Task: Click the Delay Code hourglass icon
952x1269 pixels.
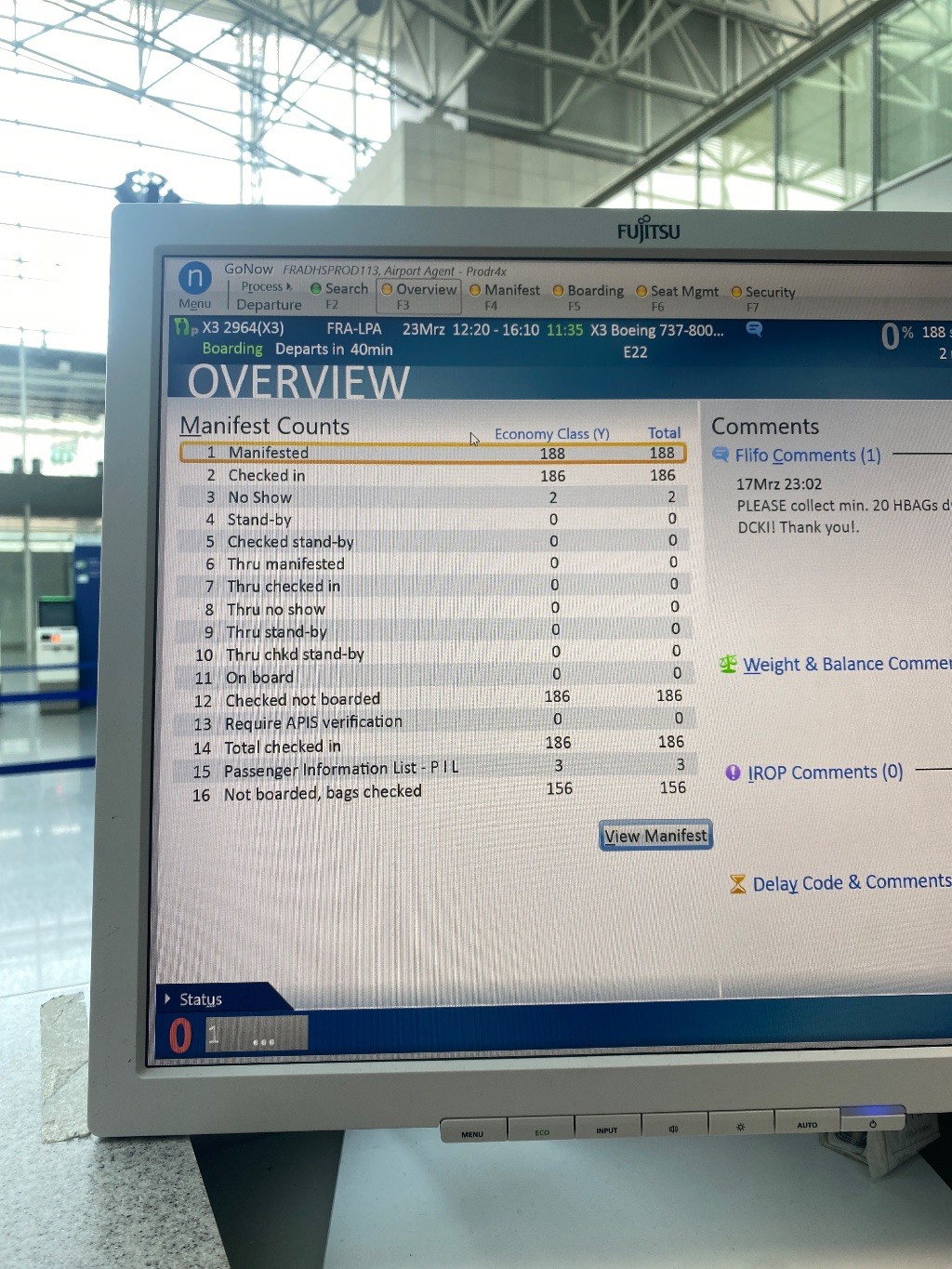Action: 738,883
